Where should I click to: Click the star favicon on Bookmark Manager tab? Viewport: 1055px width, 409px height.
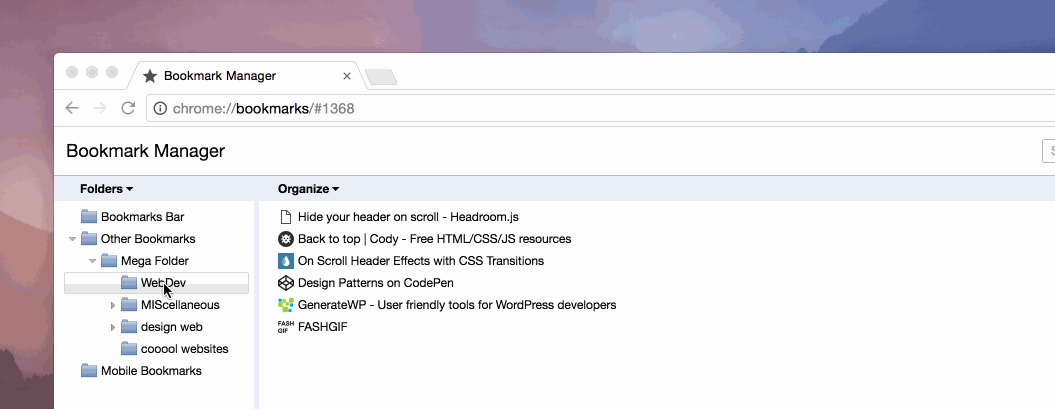(150, 76)
